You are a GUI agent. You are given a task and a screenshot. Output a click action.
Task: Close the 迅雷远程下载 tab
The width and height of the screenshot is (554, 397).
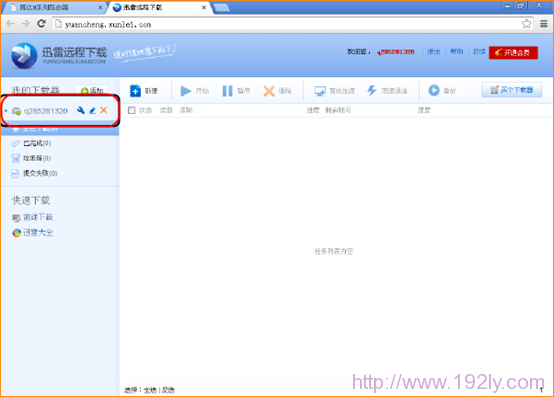204,7
